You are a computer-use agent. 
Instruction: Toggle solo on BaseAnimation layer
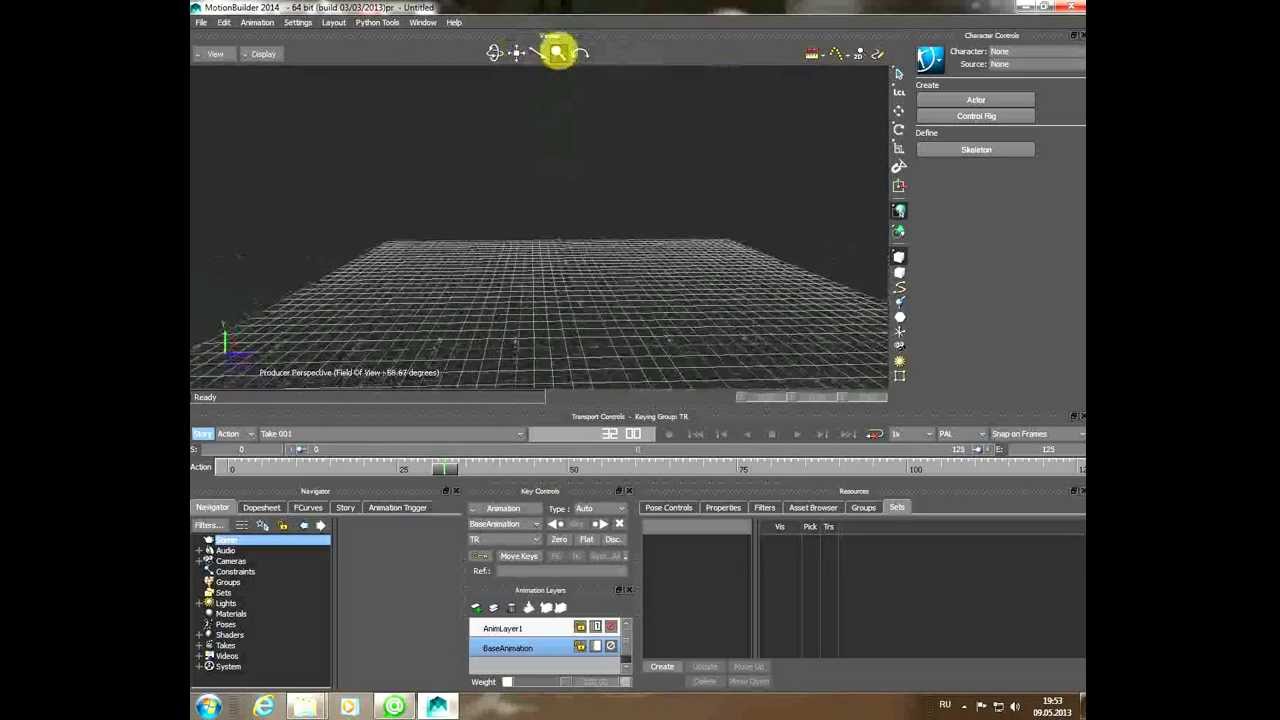(596, 646)
